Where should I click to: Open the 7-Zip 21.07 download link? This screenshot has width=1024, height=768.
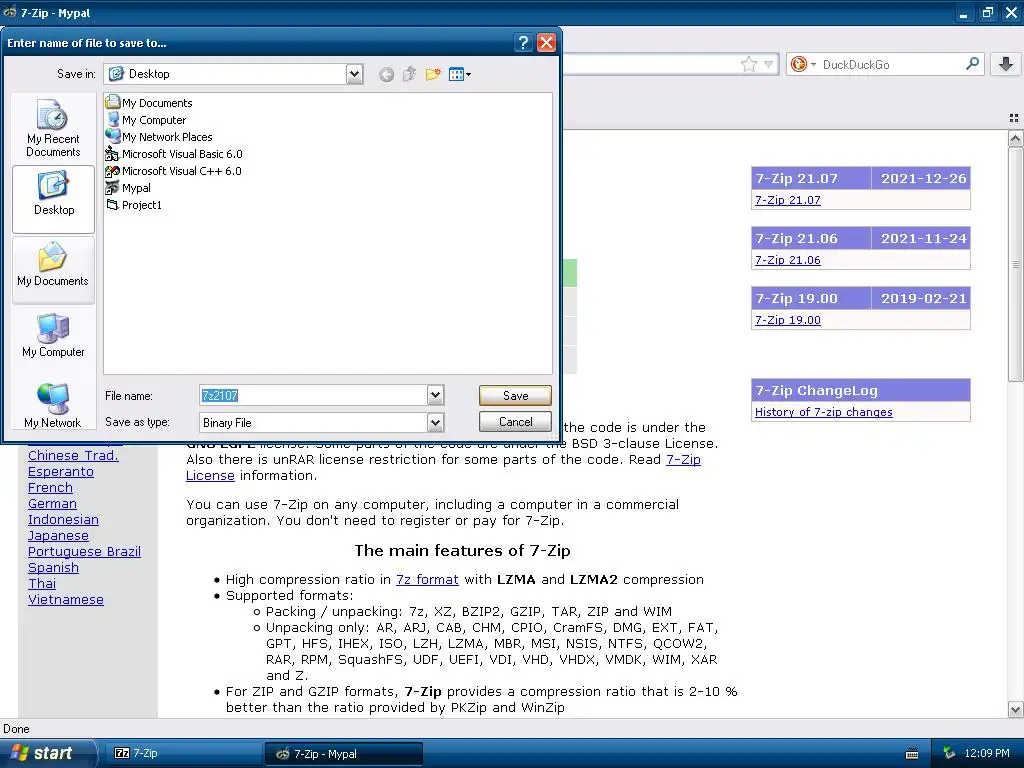(x=788, y=200)
